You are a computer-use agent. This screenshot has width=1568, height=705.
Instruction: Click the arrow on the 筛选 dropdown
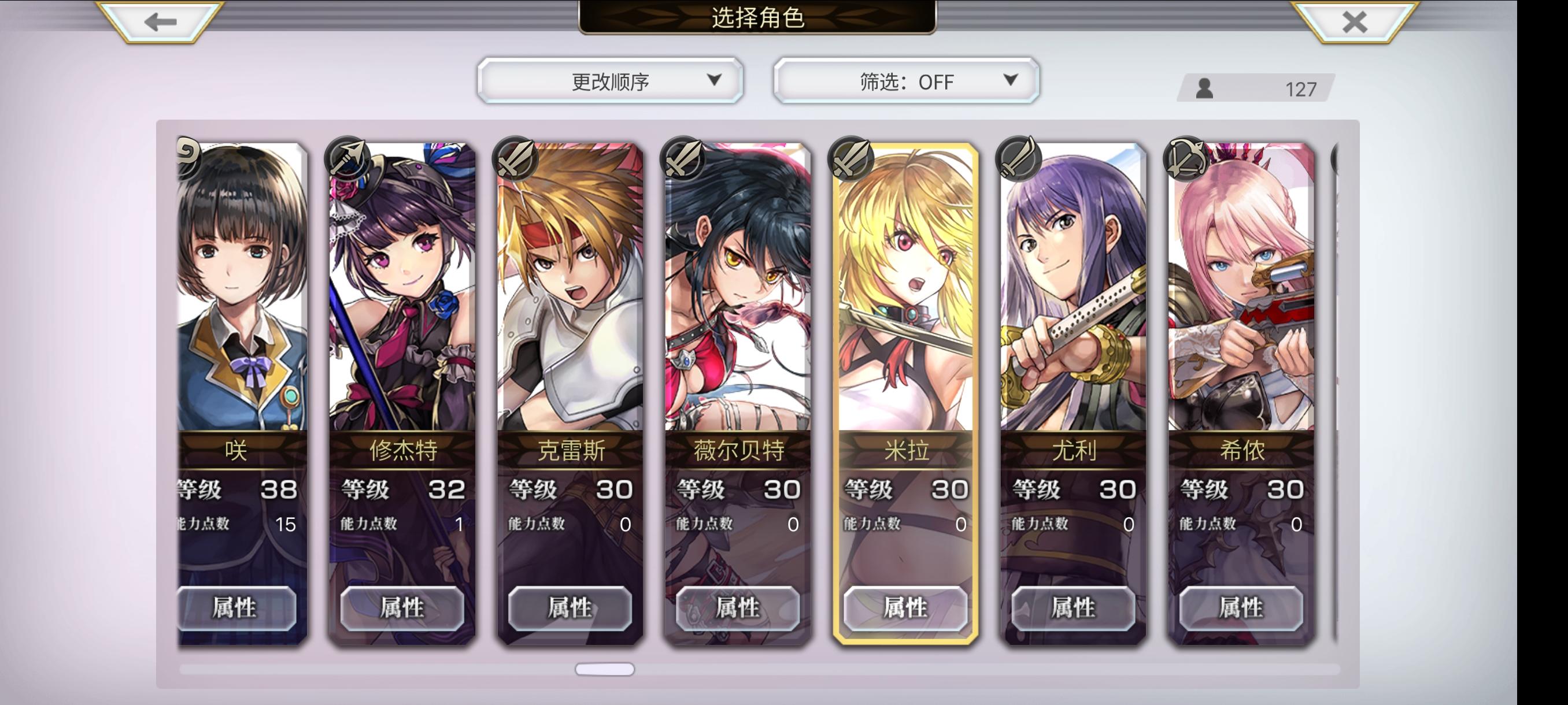point(1011,80)
